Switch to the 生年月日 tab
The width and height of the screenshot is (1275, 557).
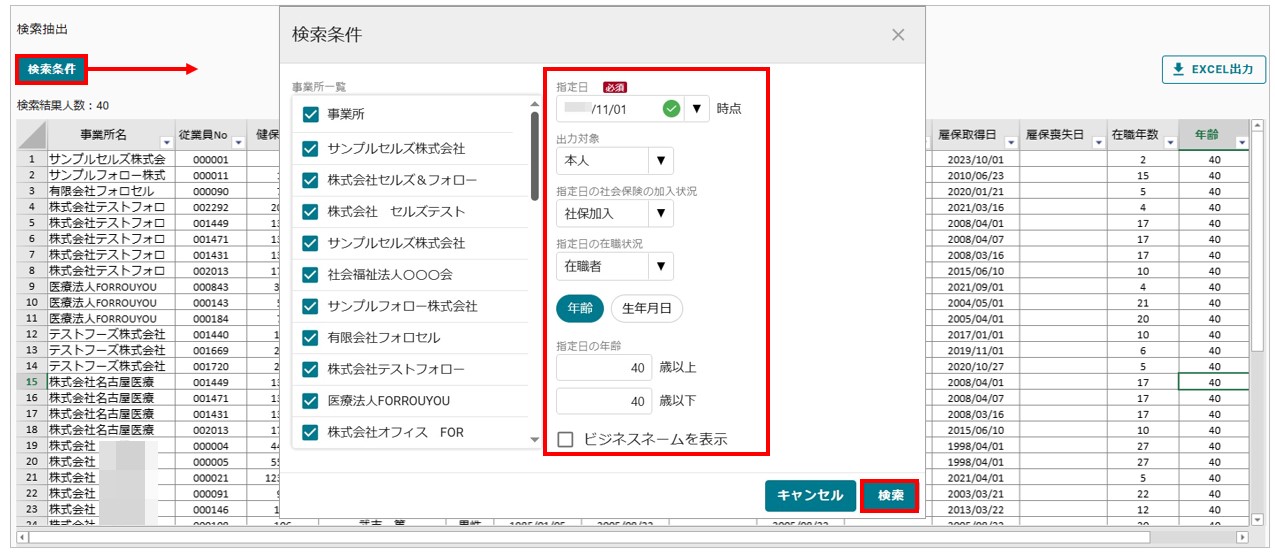[x=646, y=309]
